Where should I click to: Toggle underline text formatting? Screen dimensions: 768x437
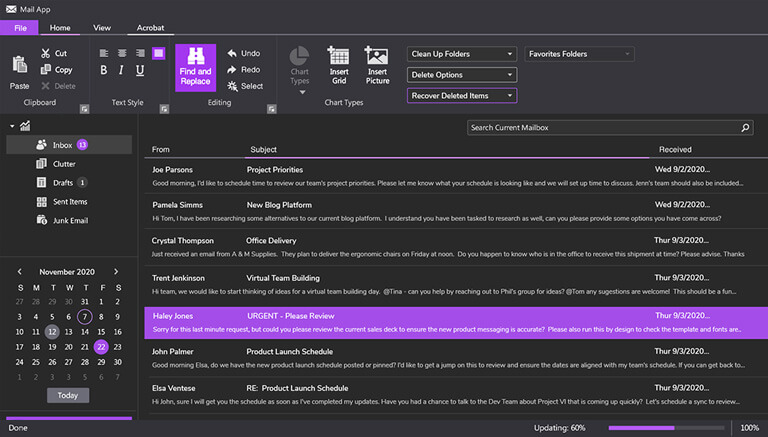pos(140,70)
